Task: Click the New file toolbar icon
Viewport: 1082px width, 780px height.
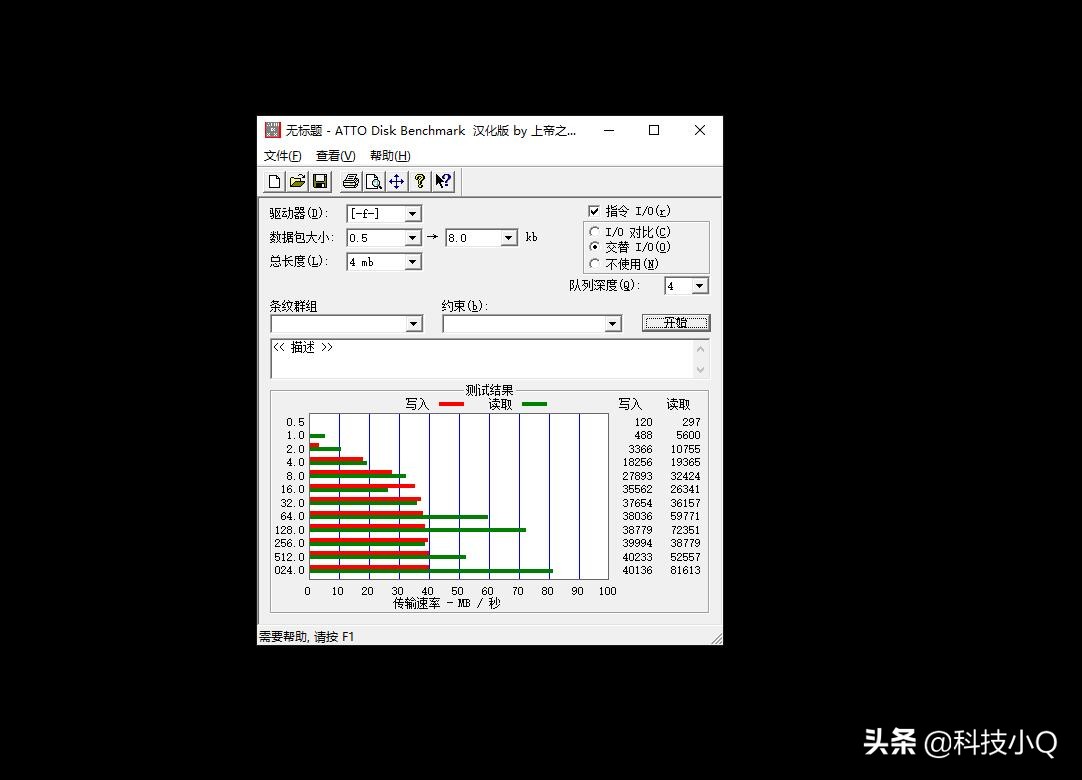Action: pos(274,182)
